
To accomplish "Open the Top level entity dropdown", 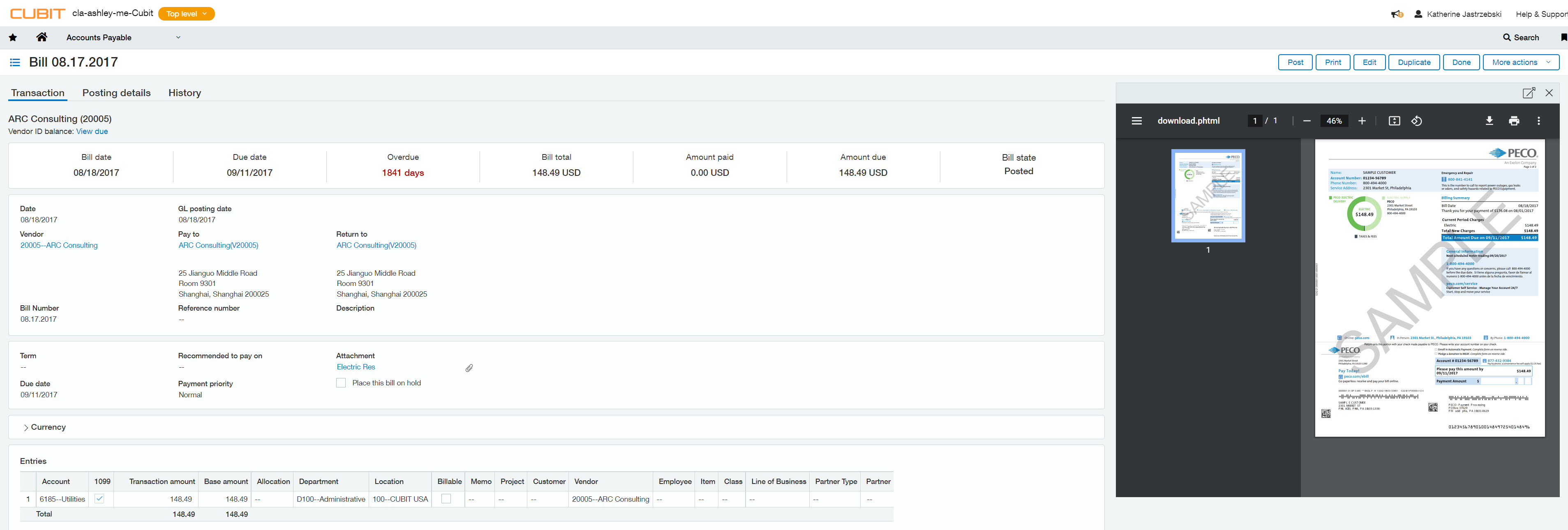I will (x=186, y=14).
